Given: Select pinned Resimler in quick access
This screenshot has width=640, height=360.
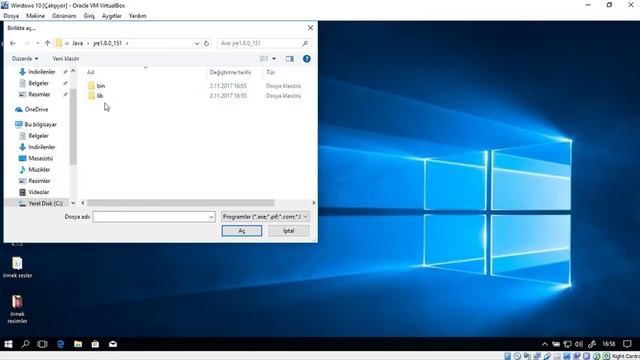Looking at the screenshot, I should (x=39, y=94).
